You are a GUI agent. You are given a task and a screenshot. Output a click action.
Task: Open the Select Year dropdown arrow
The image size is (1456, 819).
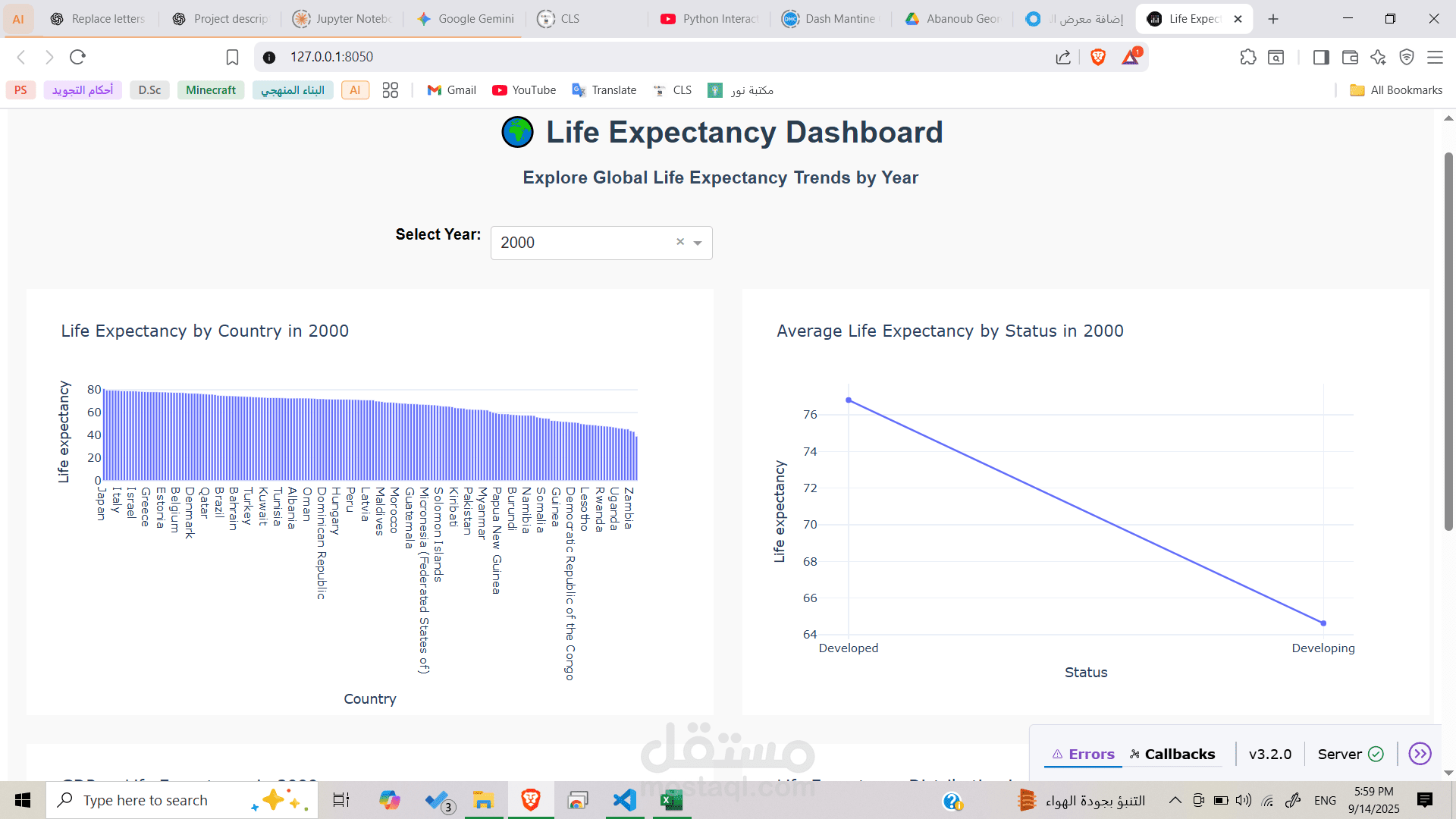pos(698,243)
